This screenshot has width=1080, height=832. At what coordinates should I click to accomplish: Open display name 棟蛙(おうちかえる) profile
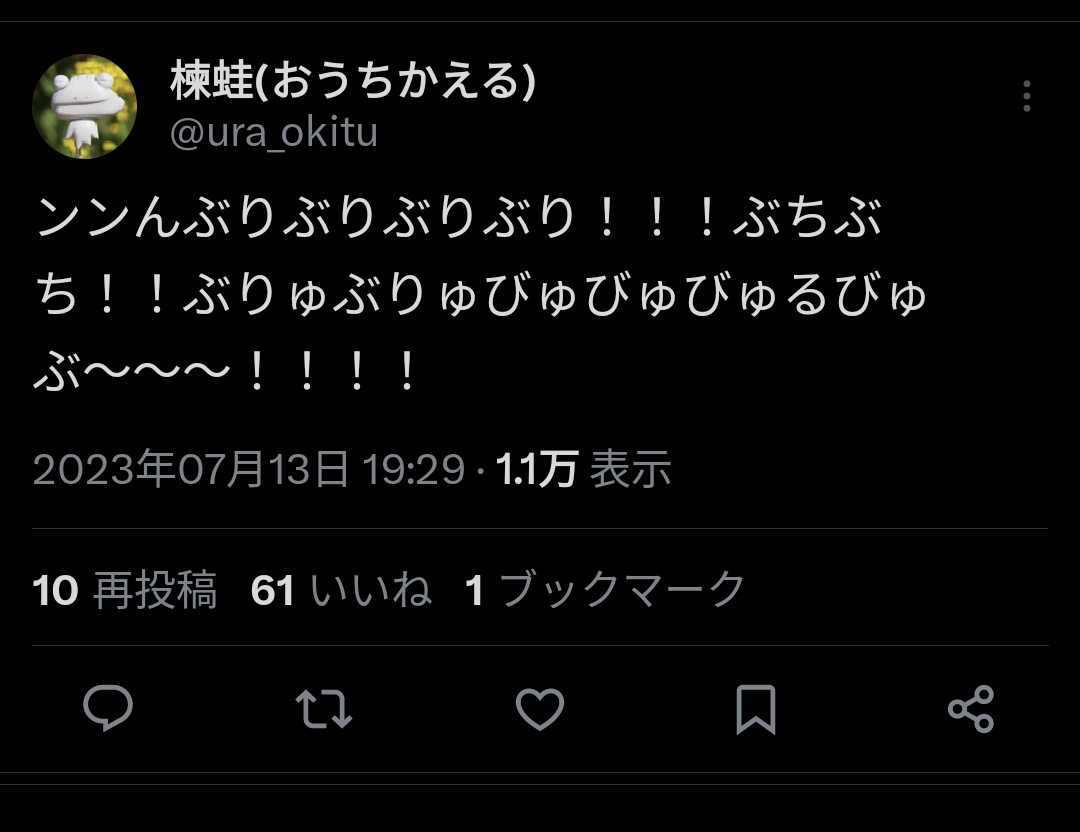coord(353,81)
